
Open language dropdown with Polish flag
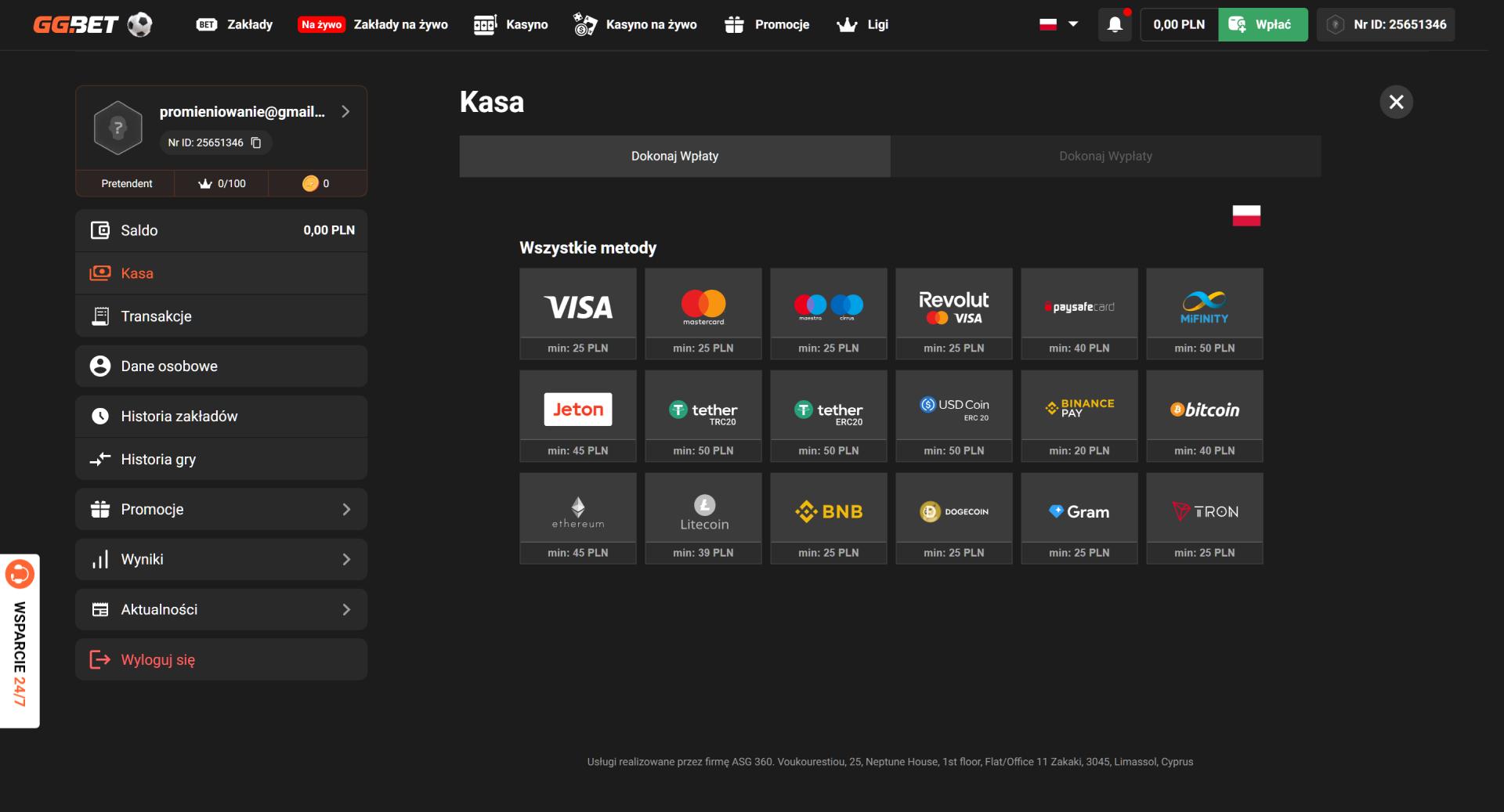(x=1059, y=24)
